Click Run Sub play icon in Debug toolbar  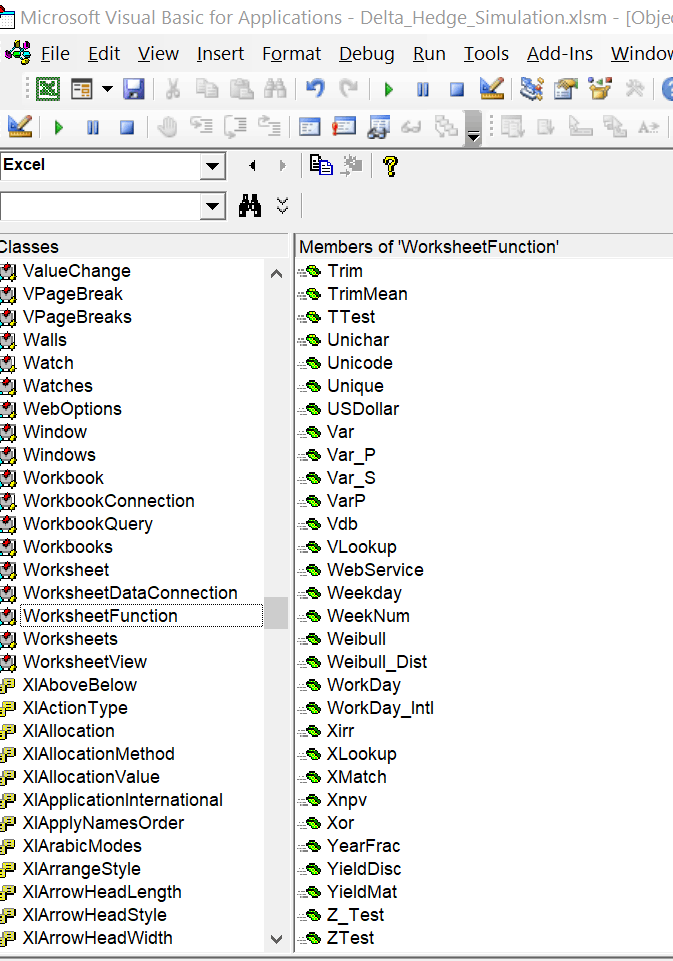59,127
